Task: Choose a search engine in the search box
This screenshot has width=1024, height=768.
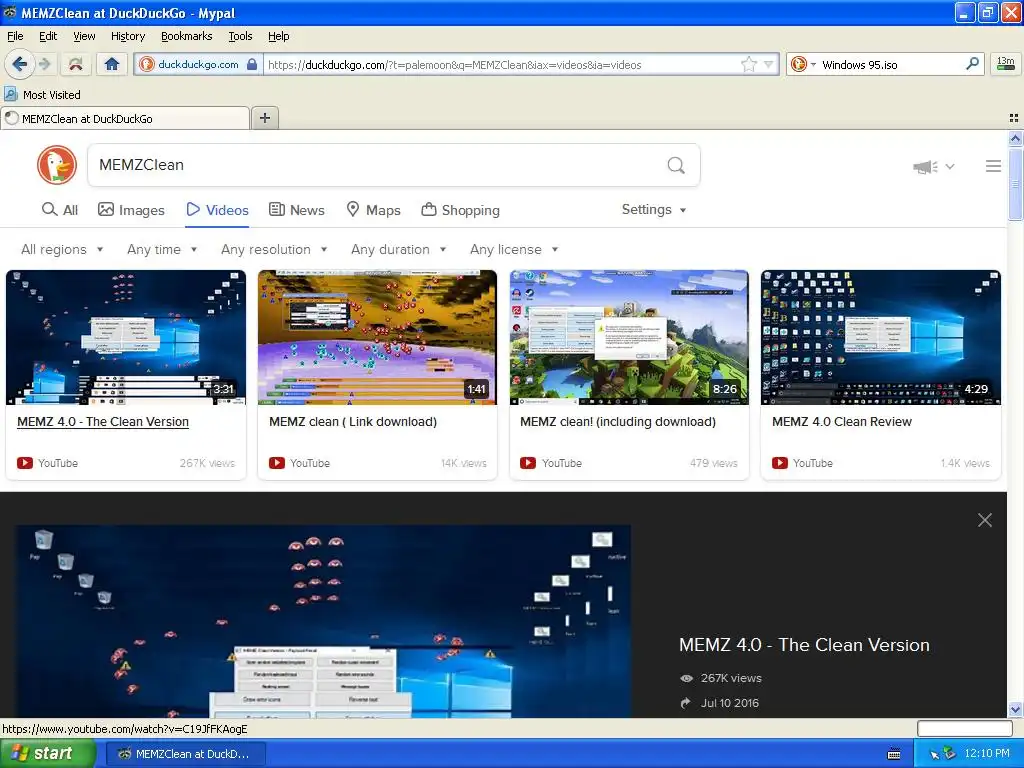Action: (x=803, y=64)
